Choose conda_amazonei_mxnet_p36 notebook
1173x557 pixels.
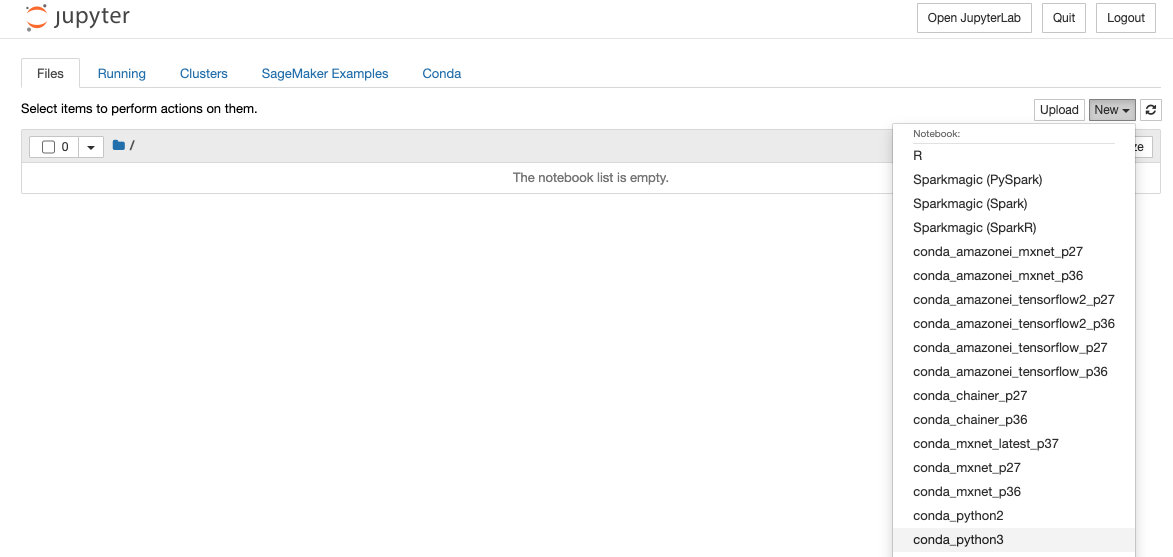pyautogui.click(x=1014, y=275)
